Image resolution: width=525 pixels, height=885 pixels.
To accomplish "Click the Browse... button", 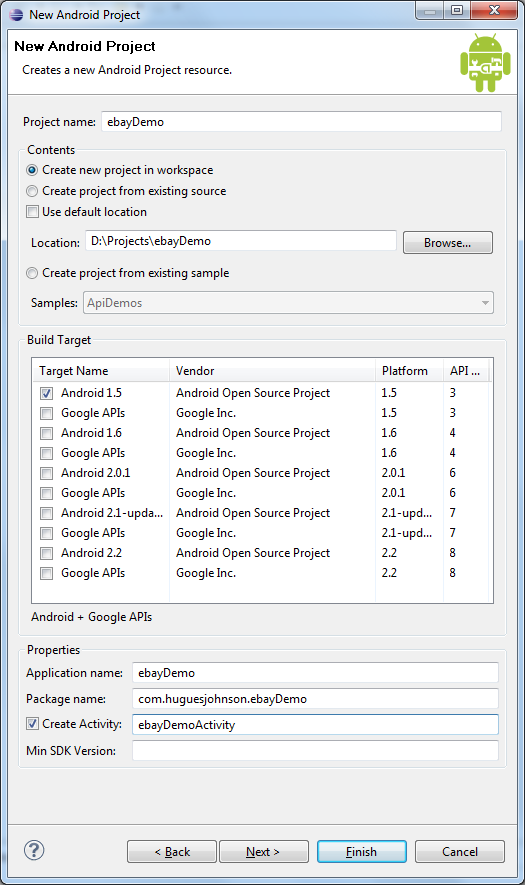I will (x=448, y=243).
